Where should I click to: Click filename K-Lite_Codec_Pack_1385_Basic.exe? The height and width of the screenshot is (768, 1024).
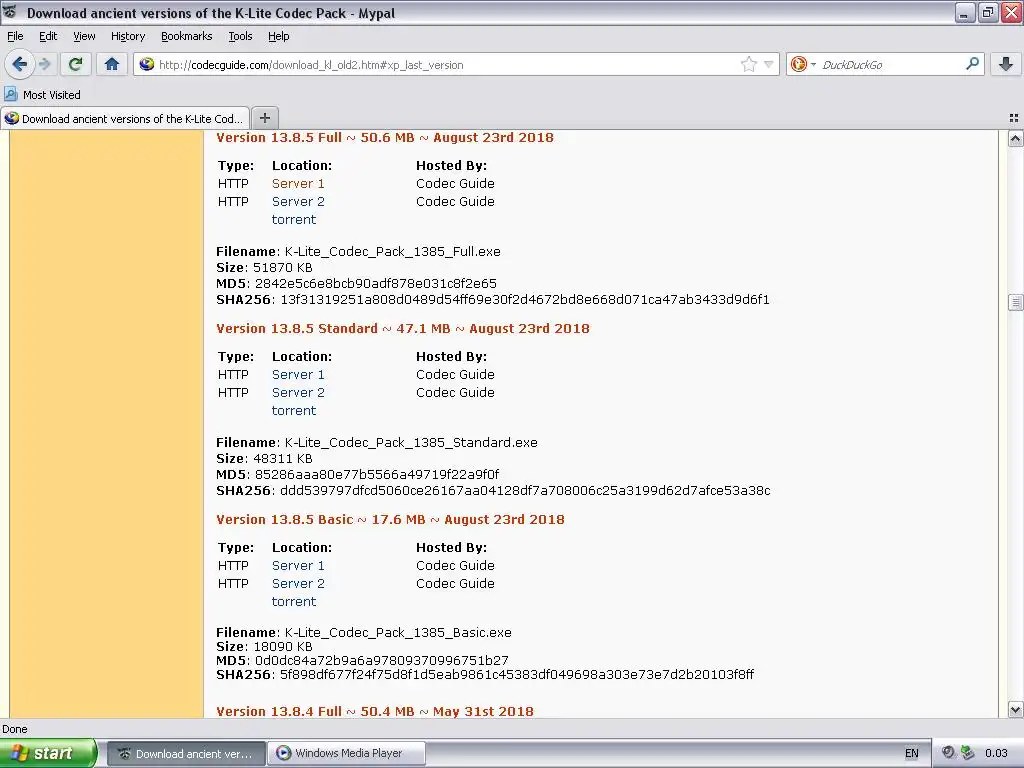click(x=398, y=632)
